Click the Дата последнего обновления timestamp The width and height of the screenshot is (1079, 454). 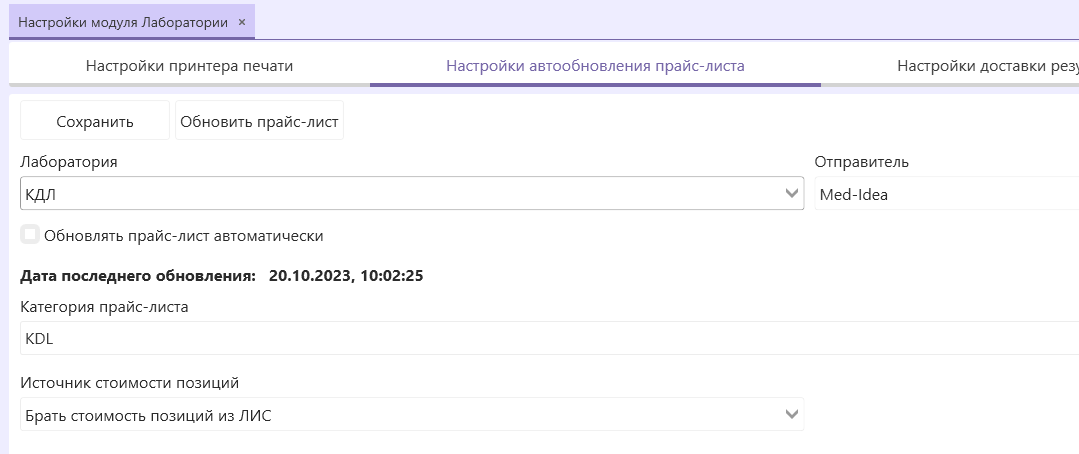[x=346, y=275]
